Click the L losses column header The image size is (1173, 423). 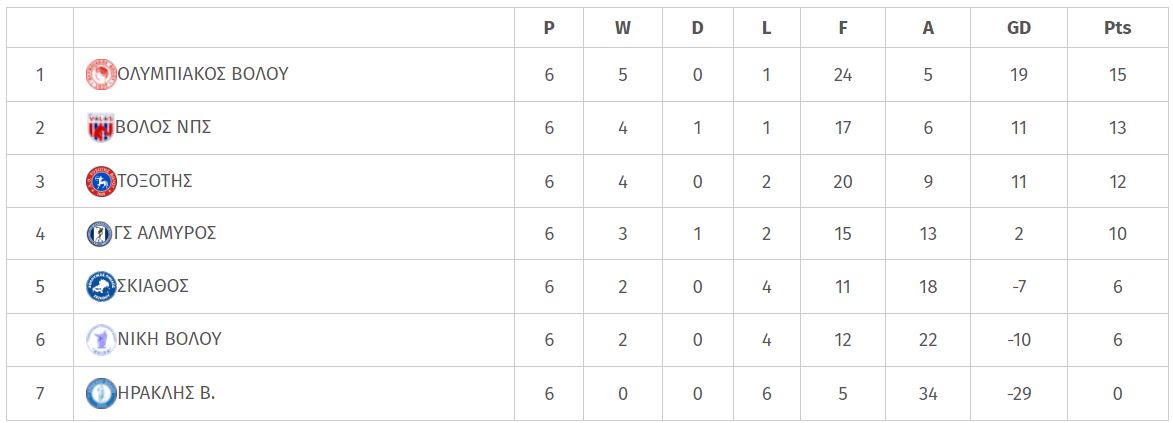click(766, 28)
